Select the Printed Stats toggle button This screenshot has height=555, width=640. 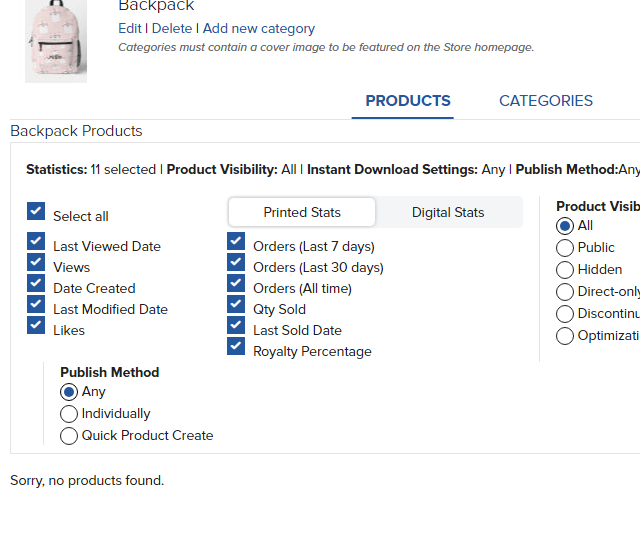tap(302, 212)
